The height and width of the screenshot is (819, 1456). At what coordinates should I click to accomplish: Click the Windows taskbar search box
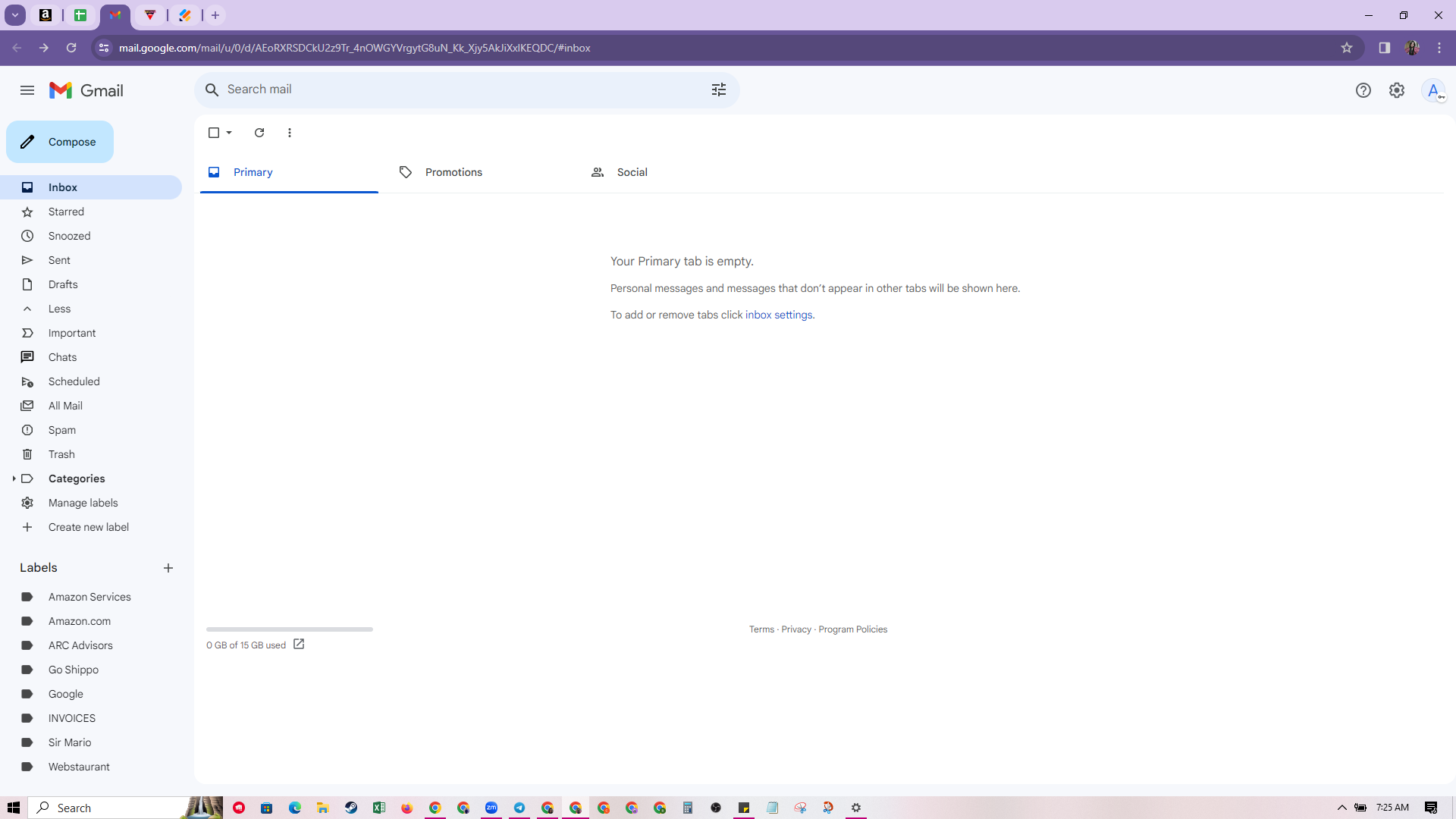125,808
